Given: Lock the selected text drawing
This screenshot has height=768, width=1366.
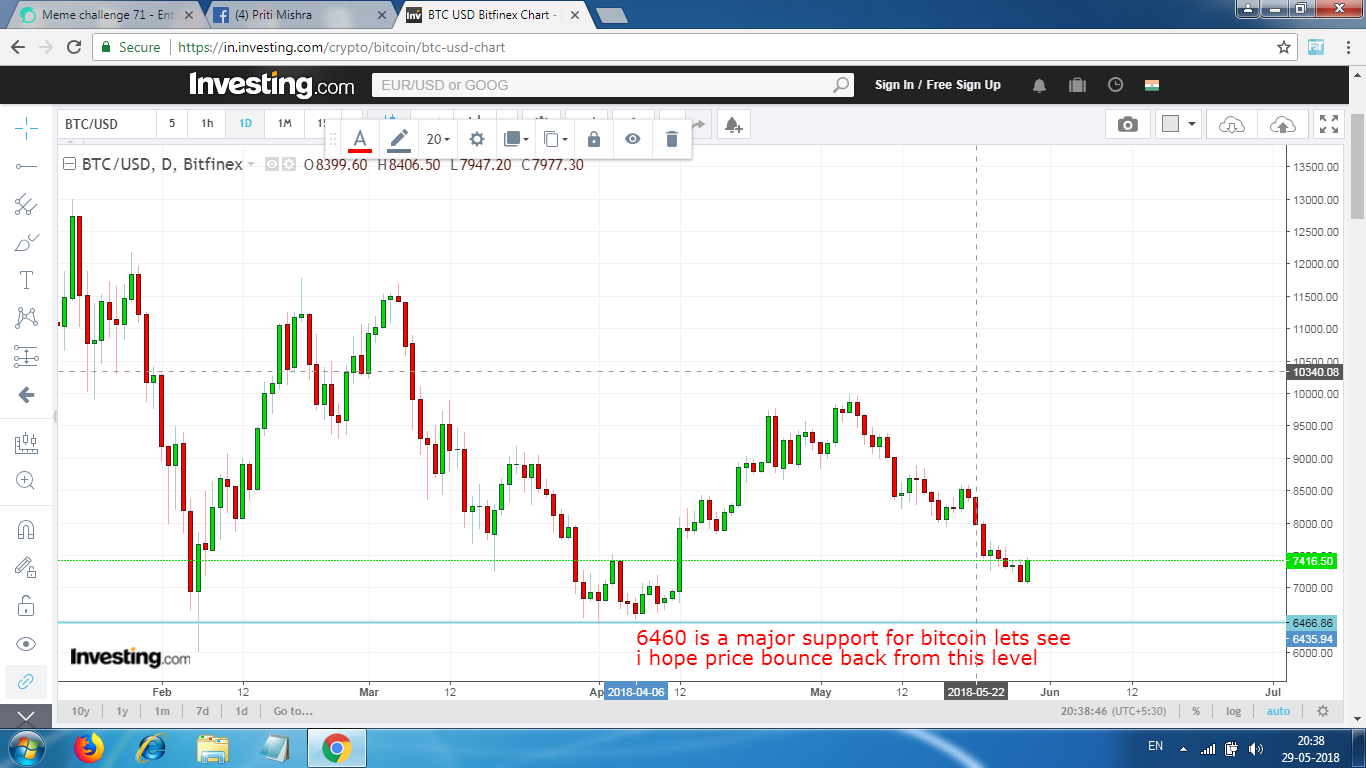Looking at the screenshot, I should 594,139.
